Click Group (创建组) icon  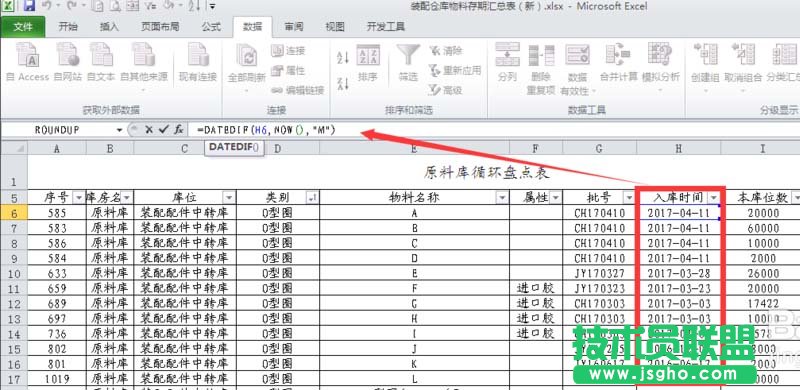point(705,67)
